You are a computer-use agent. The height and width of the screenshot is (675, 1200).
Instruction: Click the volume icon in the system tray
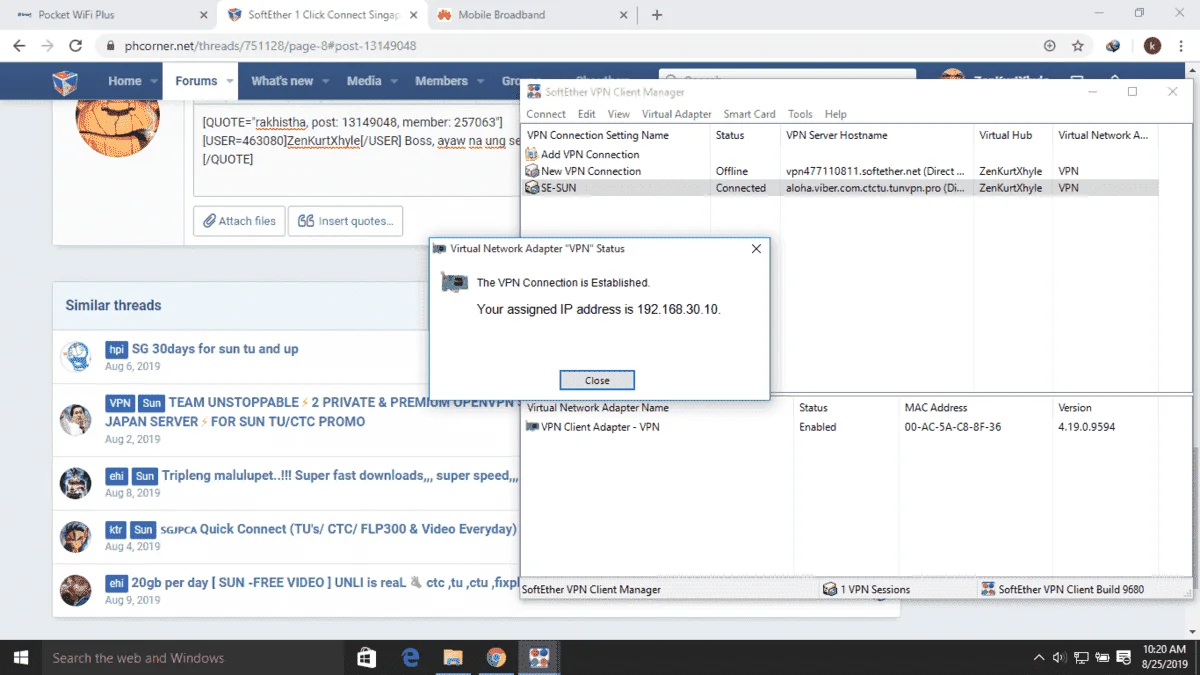(1060, 658)
